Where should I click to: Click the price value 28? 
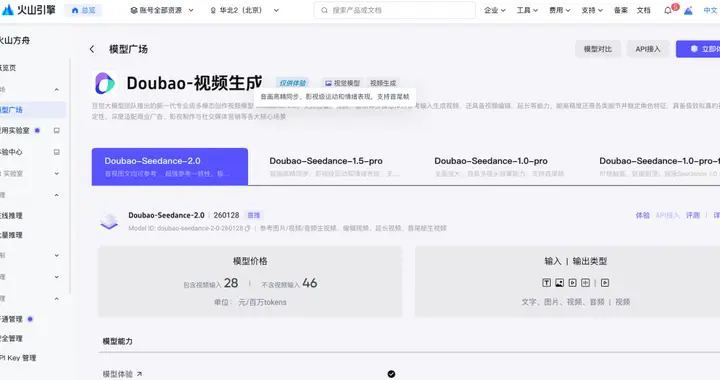pyautogui.click(x=231, y=283)
